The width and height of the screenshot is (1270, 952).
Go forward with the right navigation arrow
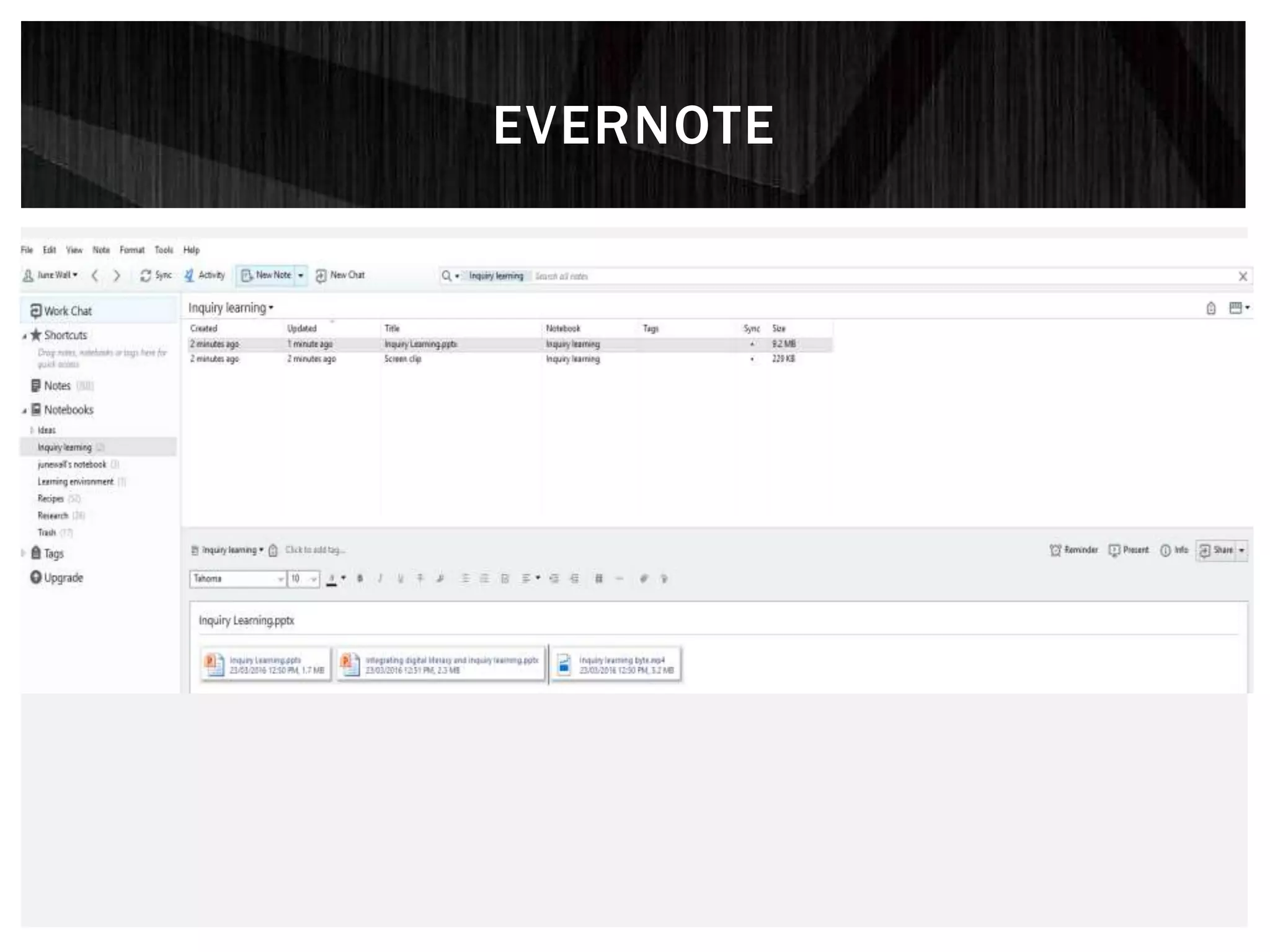point(117,276)
